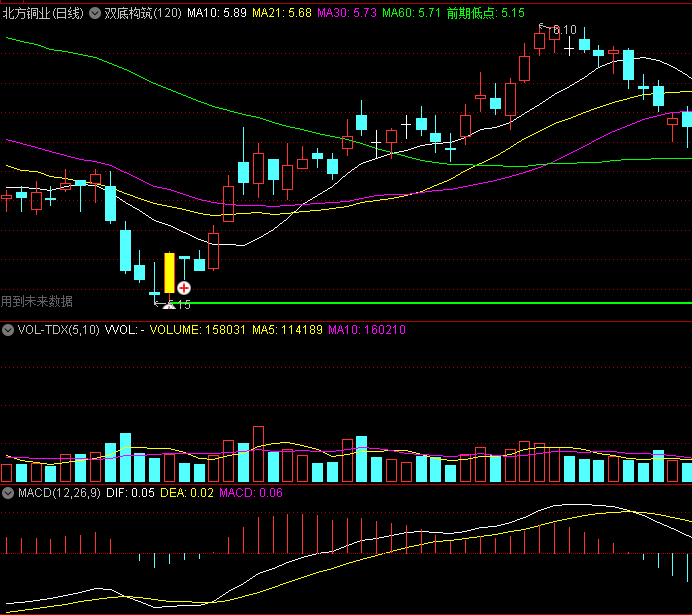Image resolution: width=692 pixels, height=615 pixels.
Task: Select the DEA: 0.02 value
Action: pyautogui.click(x=187, y=493)
